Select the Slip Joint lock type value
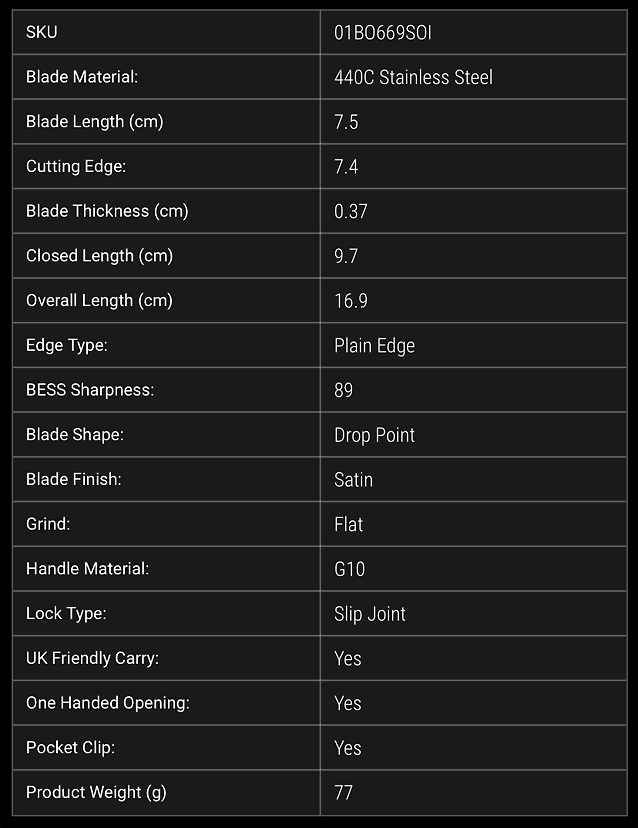This screenshot has width=638, height=828. click(x=370, y=614)
